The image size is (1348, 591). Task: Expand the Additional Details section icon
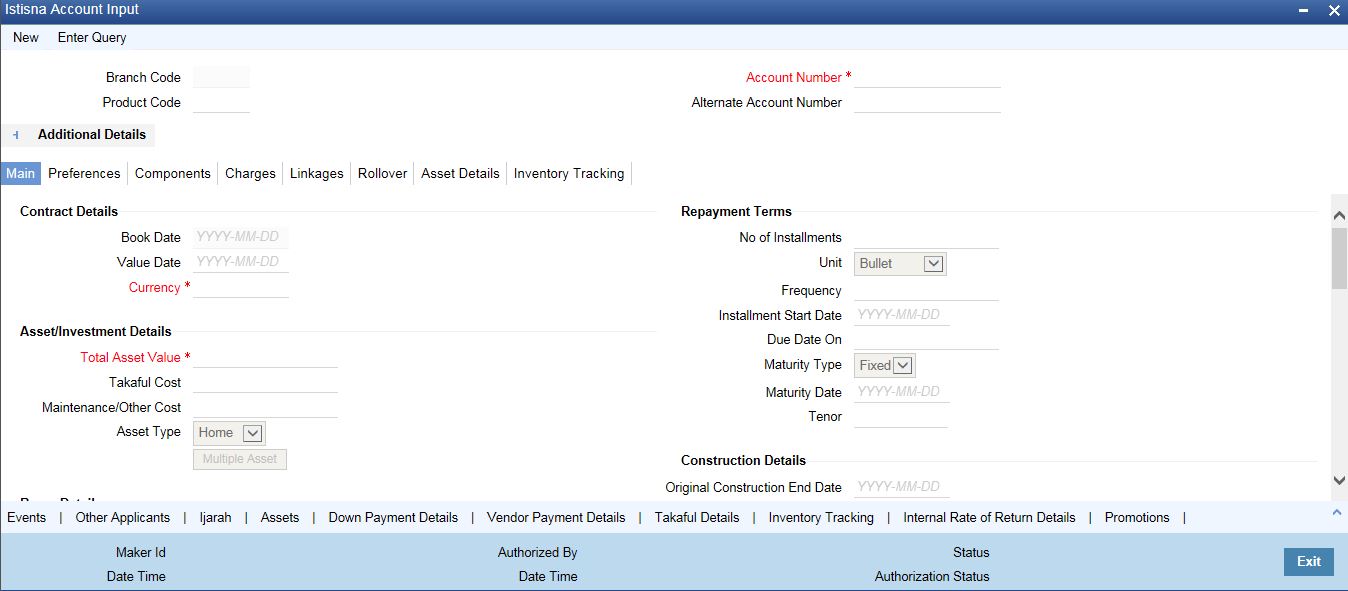click(16, 135)
